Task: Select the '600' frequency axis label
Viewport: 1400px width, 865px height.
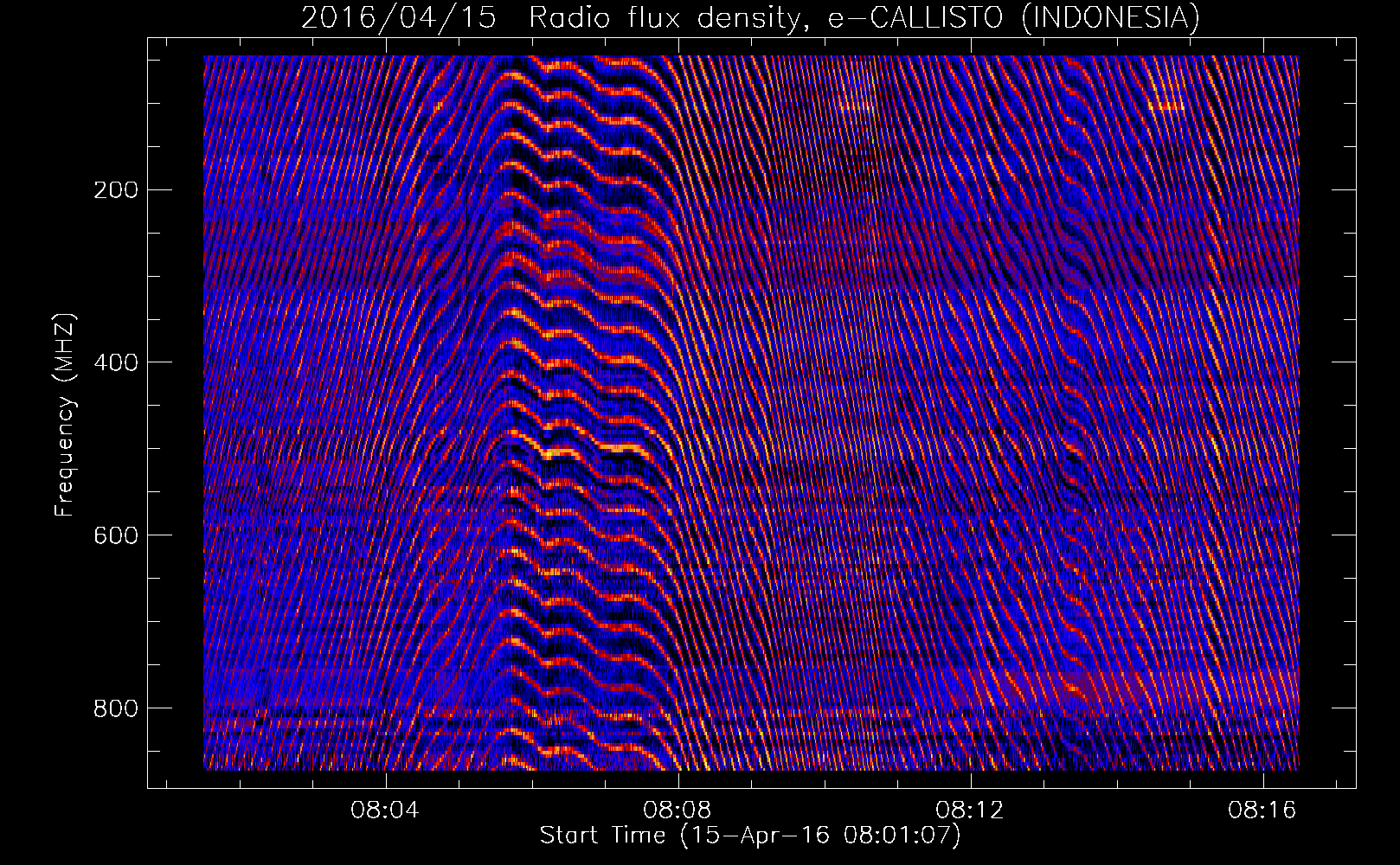Action: [115, 535]
